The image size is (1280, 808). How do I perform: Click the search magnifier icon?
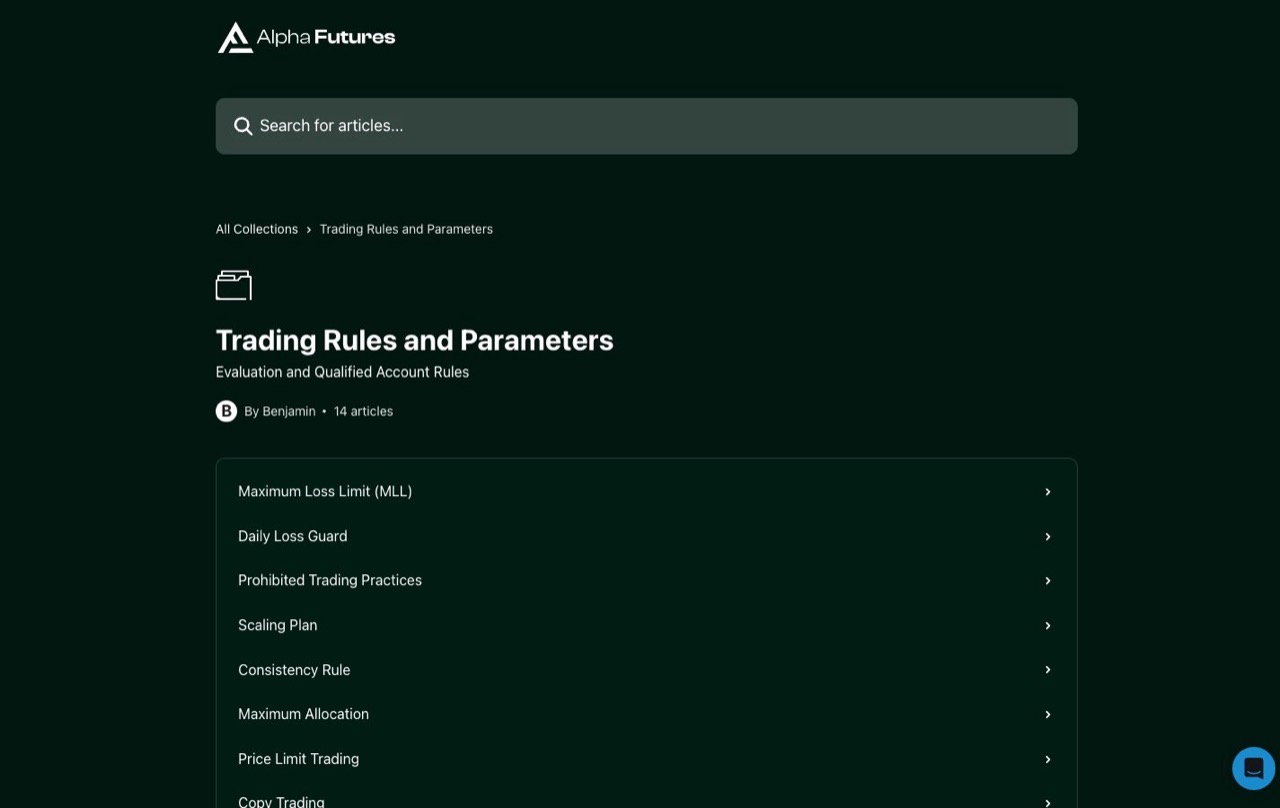(x=243, y=126)
